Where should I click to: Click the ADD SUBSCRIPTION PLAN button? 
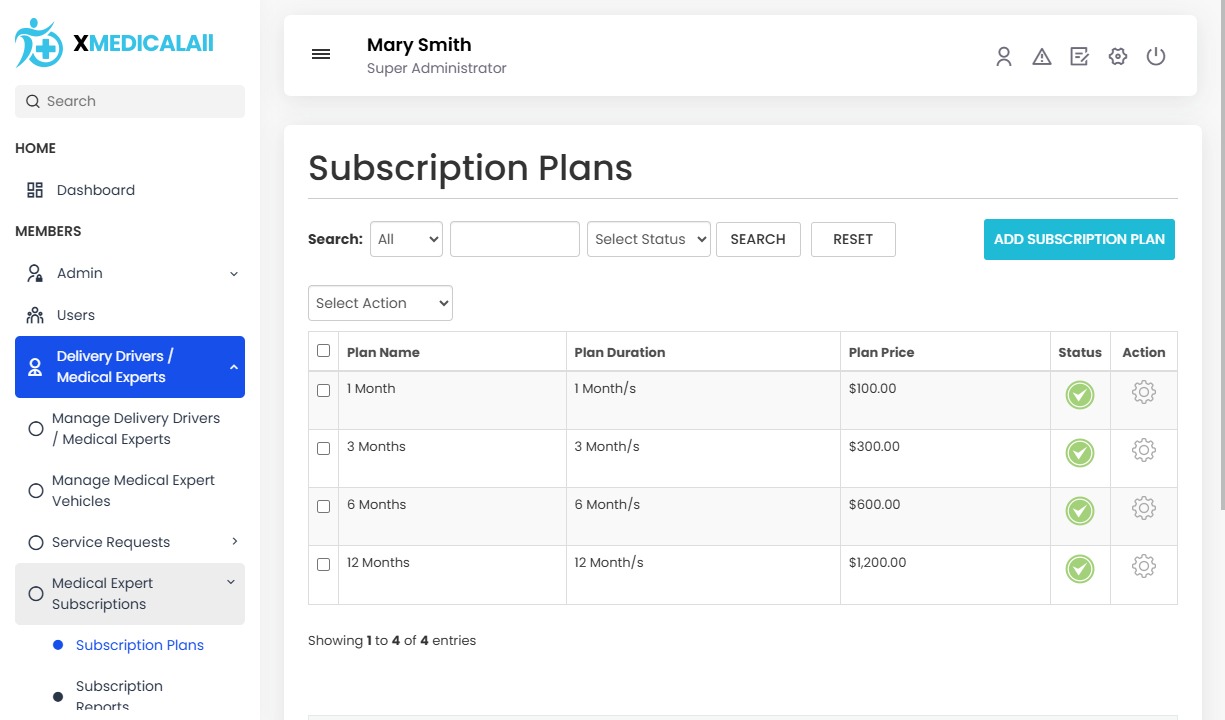1079,239
